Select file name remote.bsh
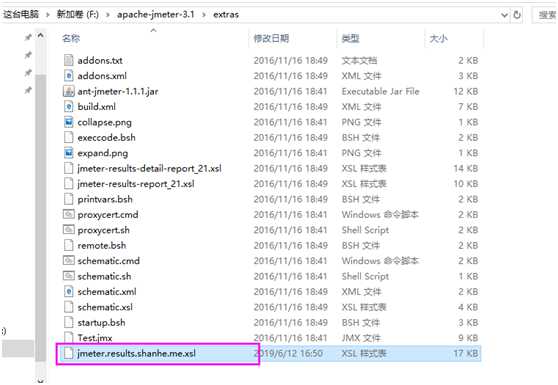558x385 pixels. [102, 246]
